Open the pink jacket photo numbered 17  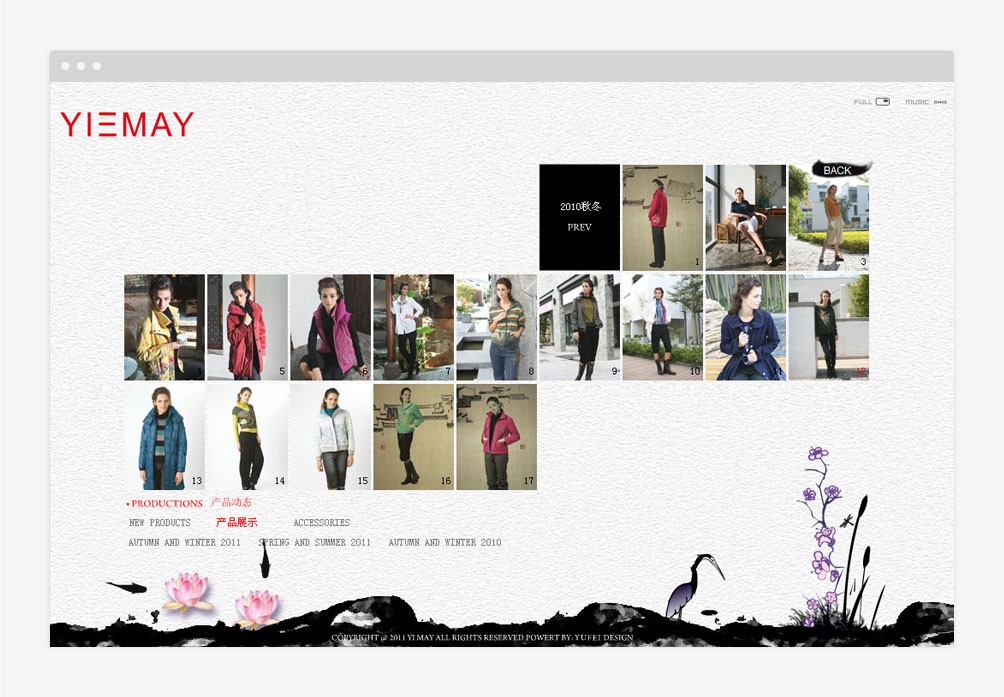click(496, 437)
